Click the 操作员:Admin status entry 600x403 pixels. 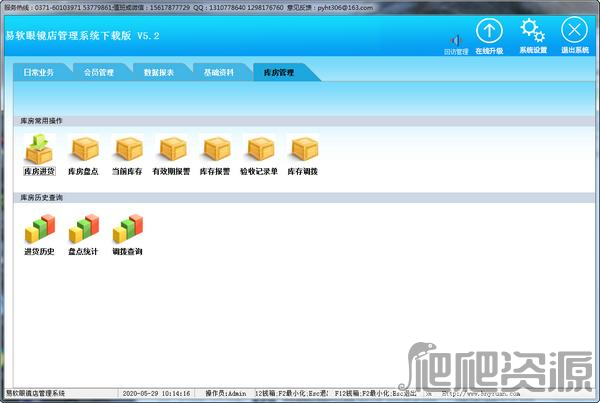226,393
